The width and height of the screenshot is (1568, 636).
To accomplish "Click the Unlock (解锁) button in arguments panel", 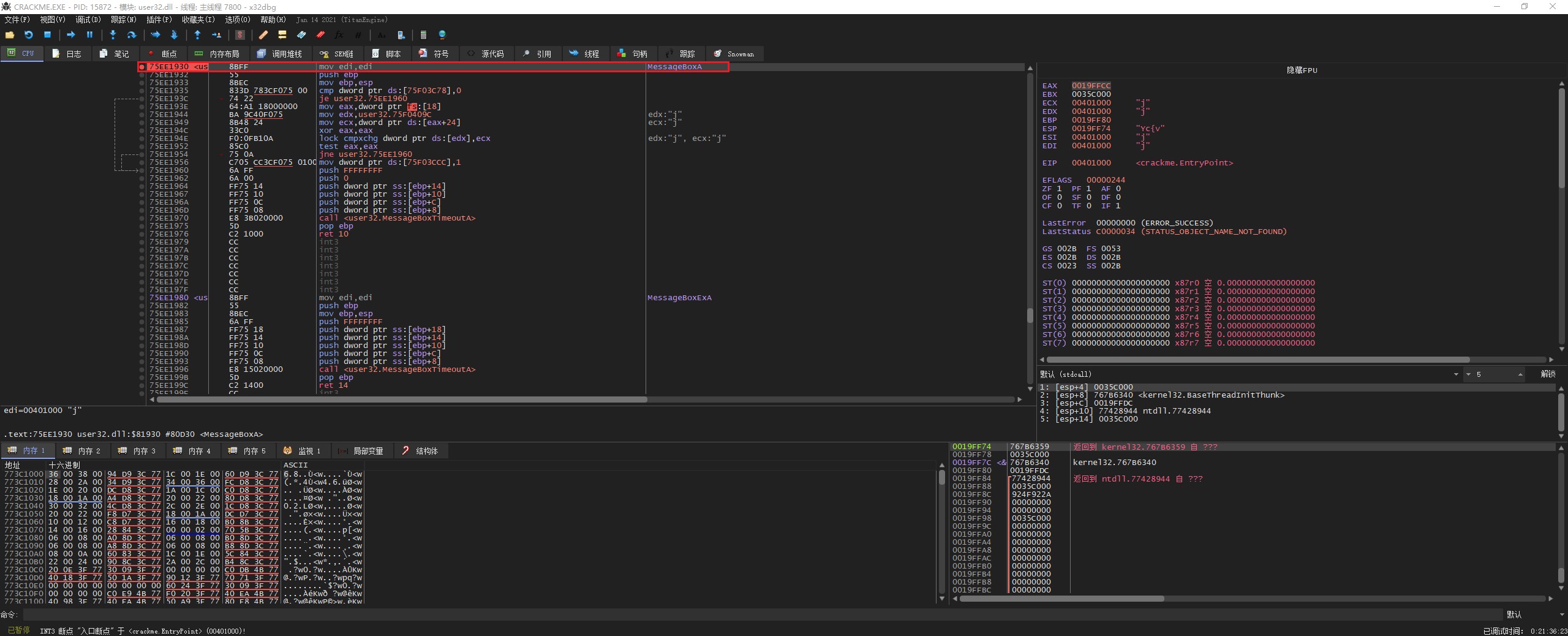I will [x=1548, y=374].
